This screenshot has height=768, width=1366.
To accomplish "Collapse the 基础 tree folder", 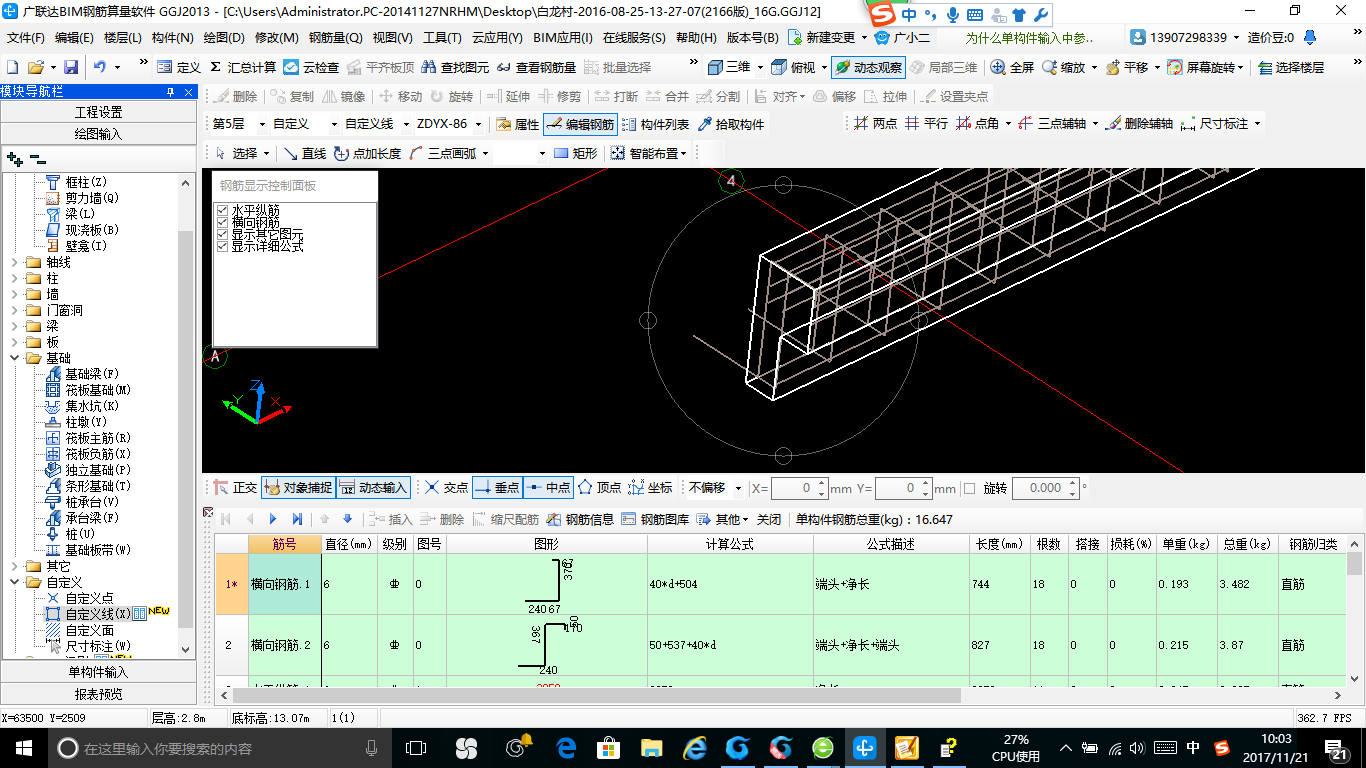I will (x=13, y=358).
